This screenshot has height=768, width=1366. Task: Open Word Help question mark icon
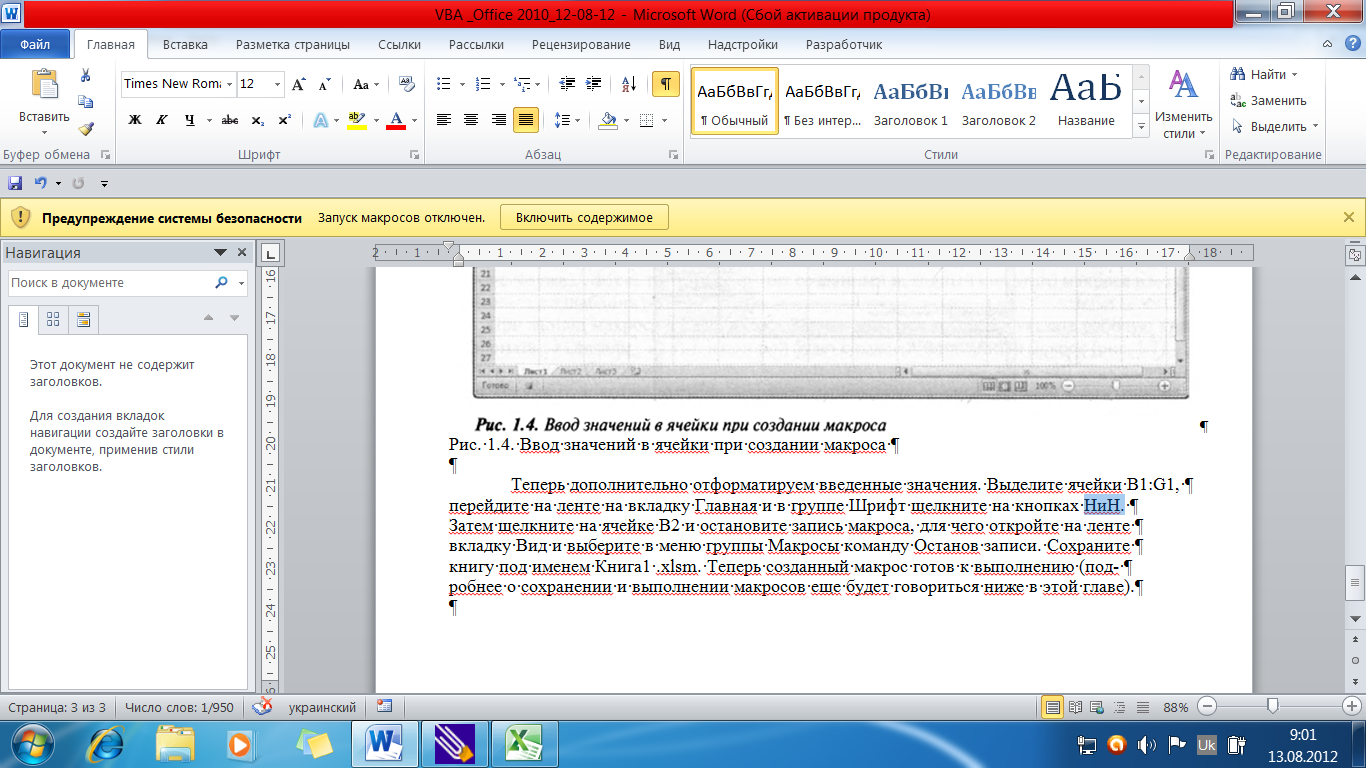tap(1354, 44)
